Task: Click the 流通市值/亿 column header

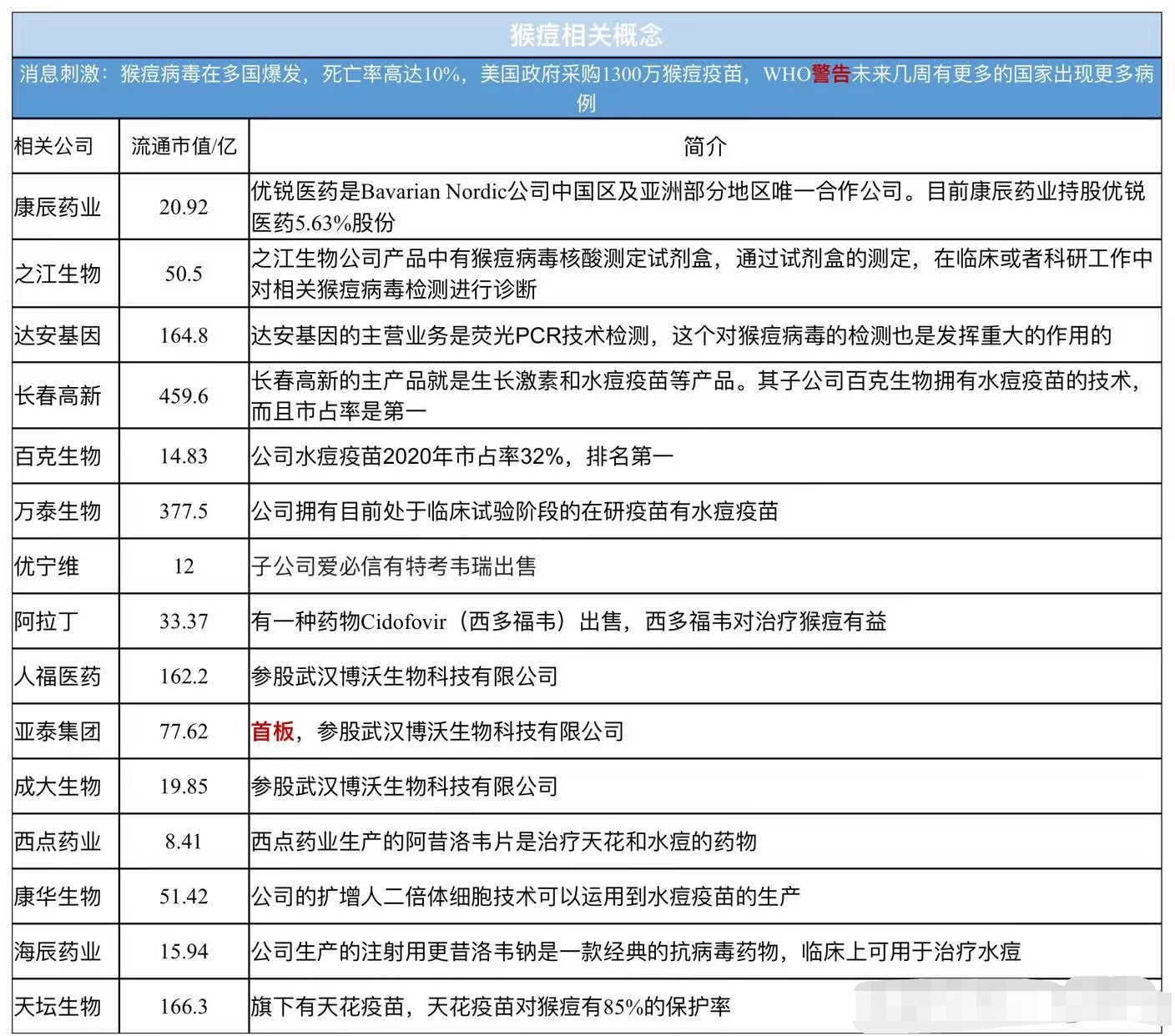Action: coord(184,146)
